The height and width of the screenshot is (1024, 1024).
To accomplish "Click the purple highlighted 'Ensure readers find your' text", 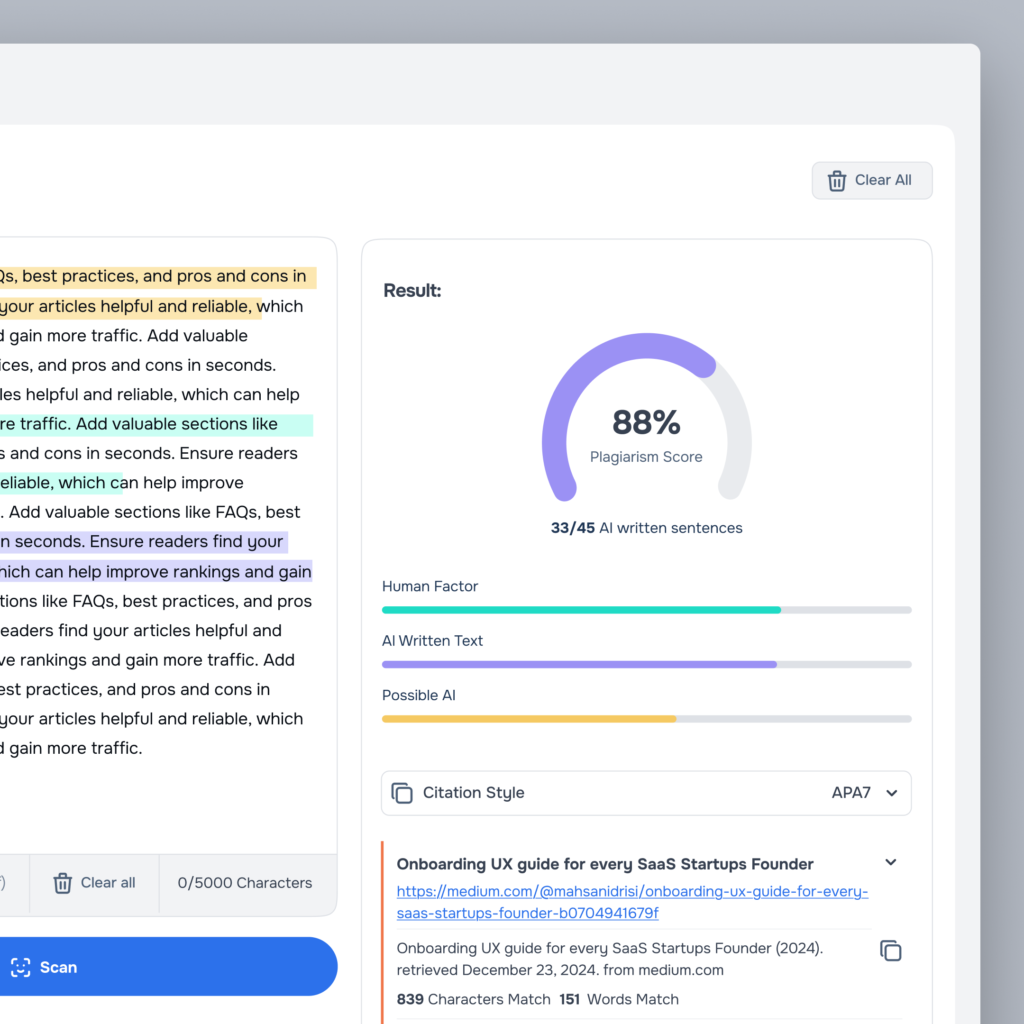I will (186, 542).
